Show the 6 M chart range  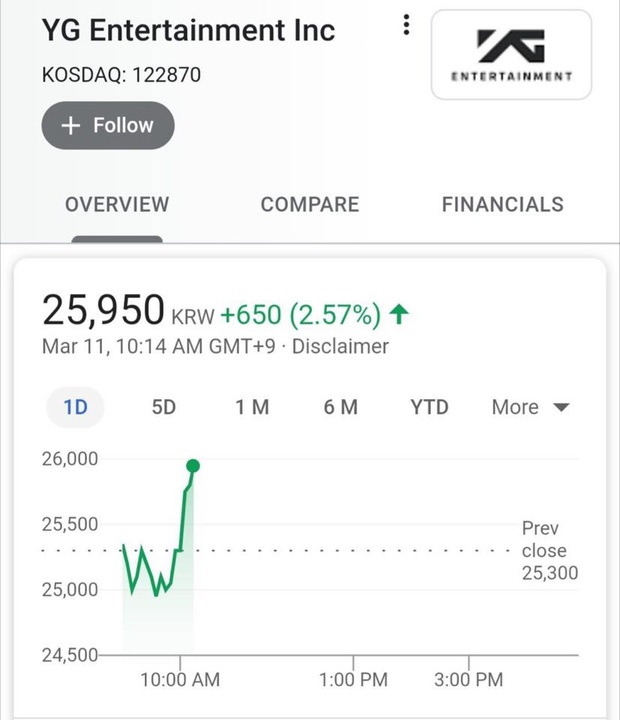click(341, 407)
